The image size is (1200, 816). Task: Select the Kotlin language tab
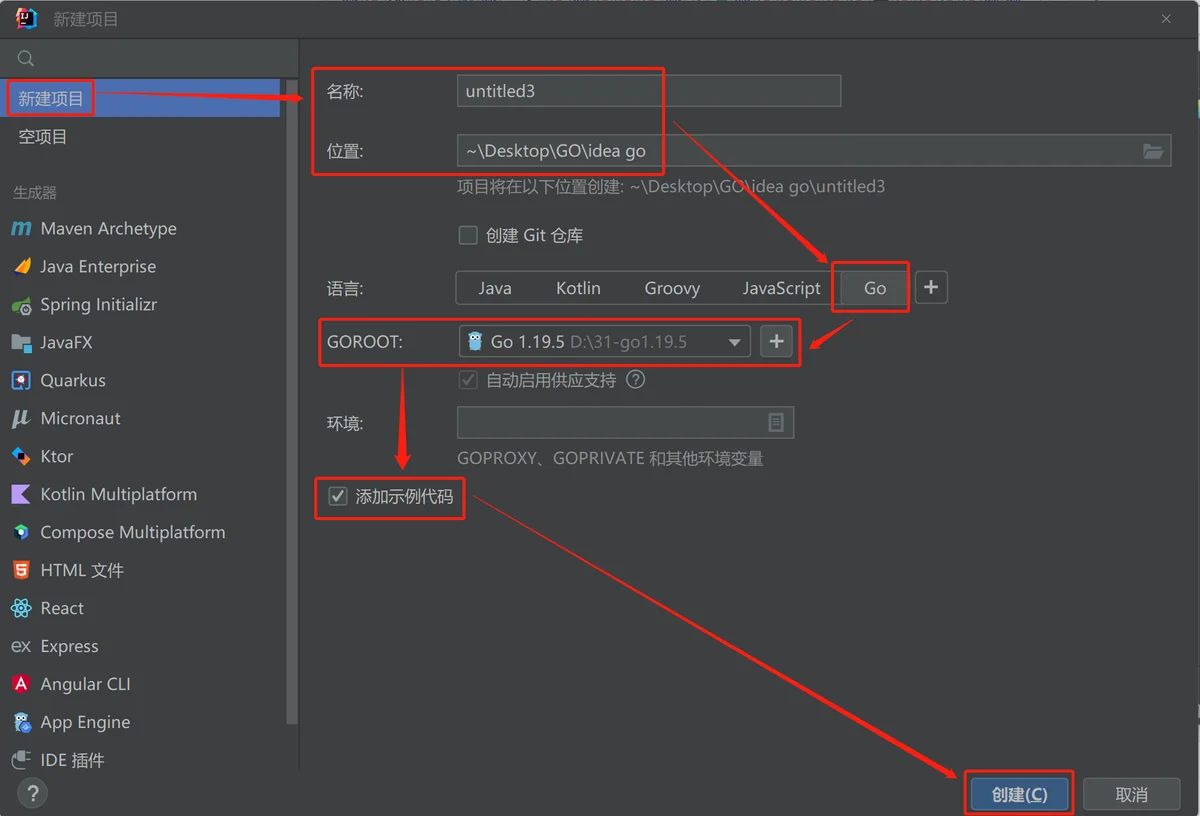pyautogui.click(x=578, y=288)
